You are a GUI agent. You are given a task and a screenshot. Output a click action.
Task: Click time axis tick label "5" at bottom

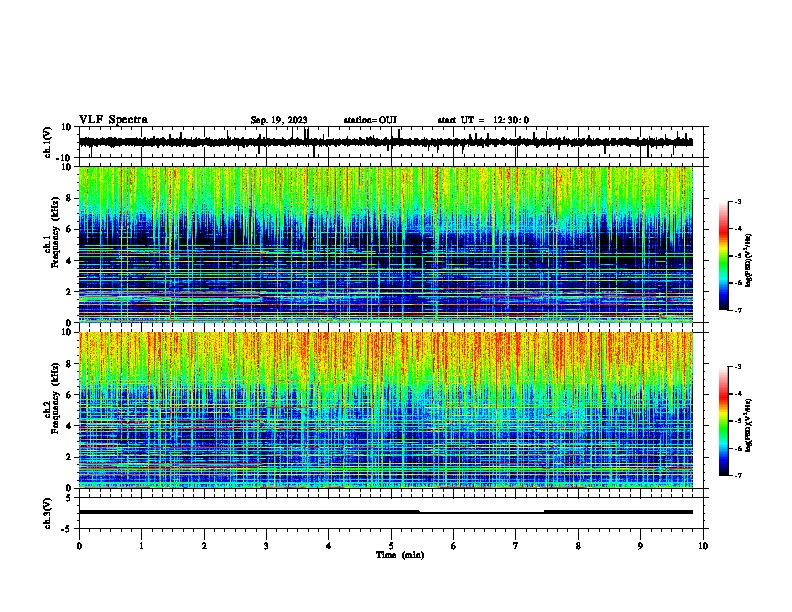[391, 546]
